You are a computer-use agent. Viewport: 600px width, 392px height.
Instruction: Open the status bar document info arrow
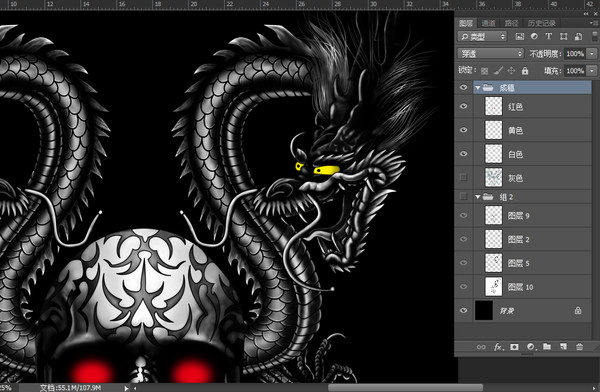point(126,388)
